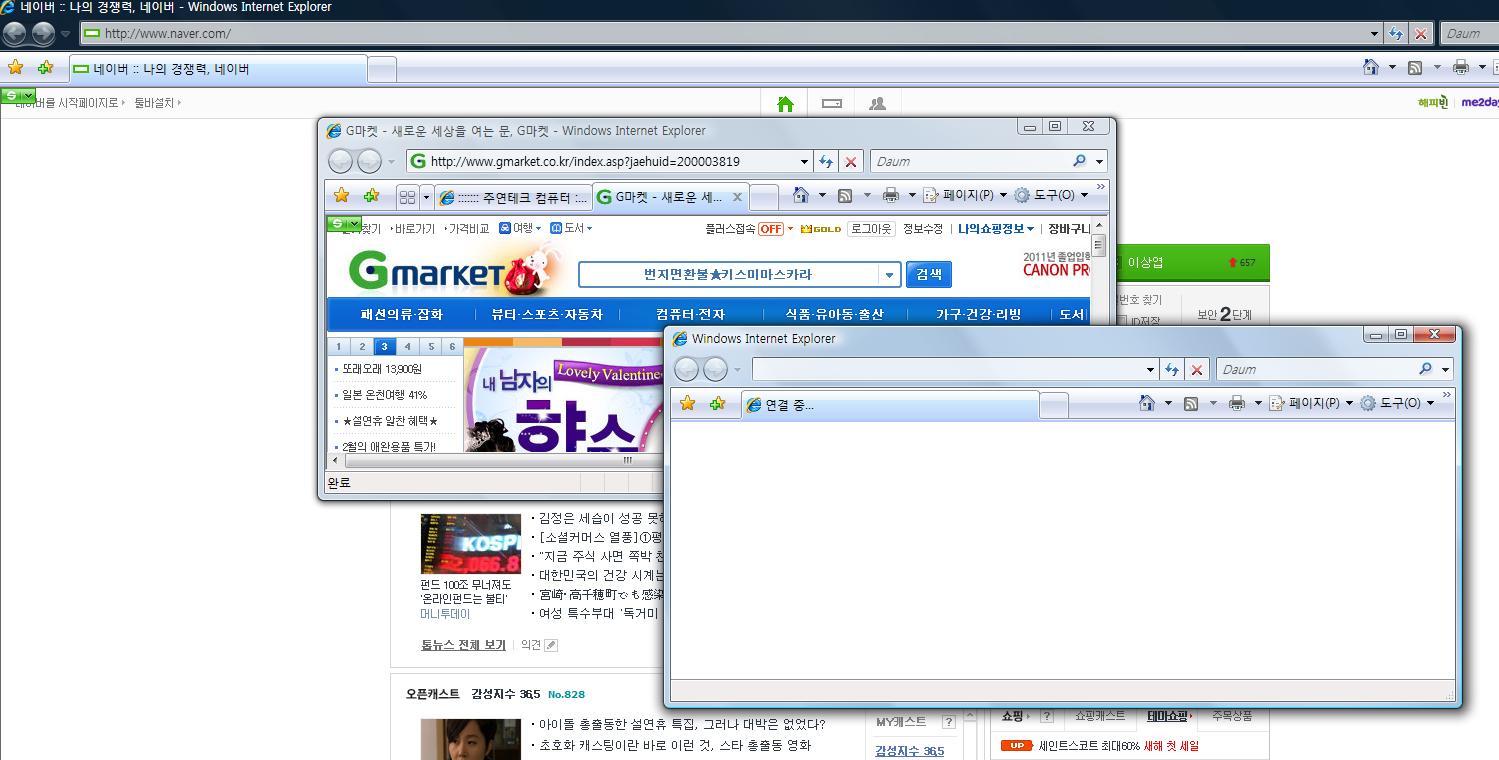Open 뷰티·스포츠·자동차 category on Gmarket
Image resolution: width=1499 pixels, height=760 pixels.
click(547, 314)
